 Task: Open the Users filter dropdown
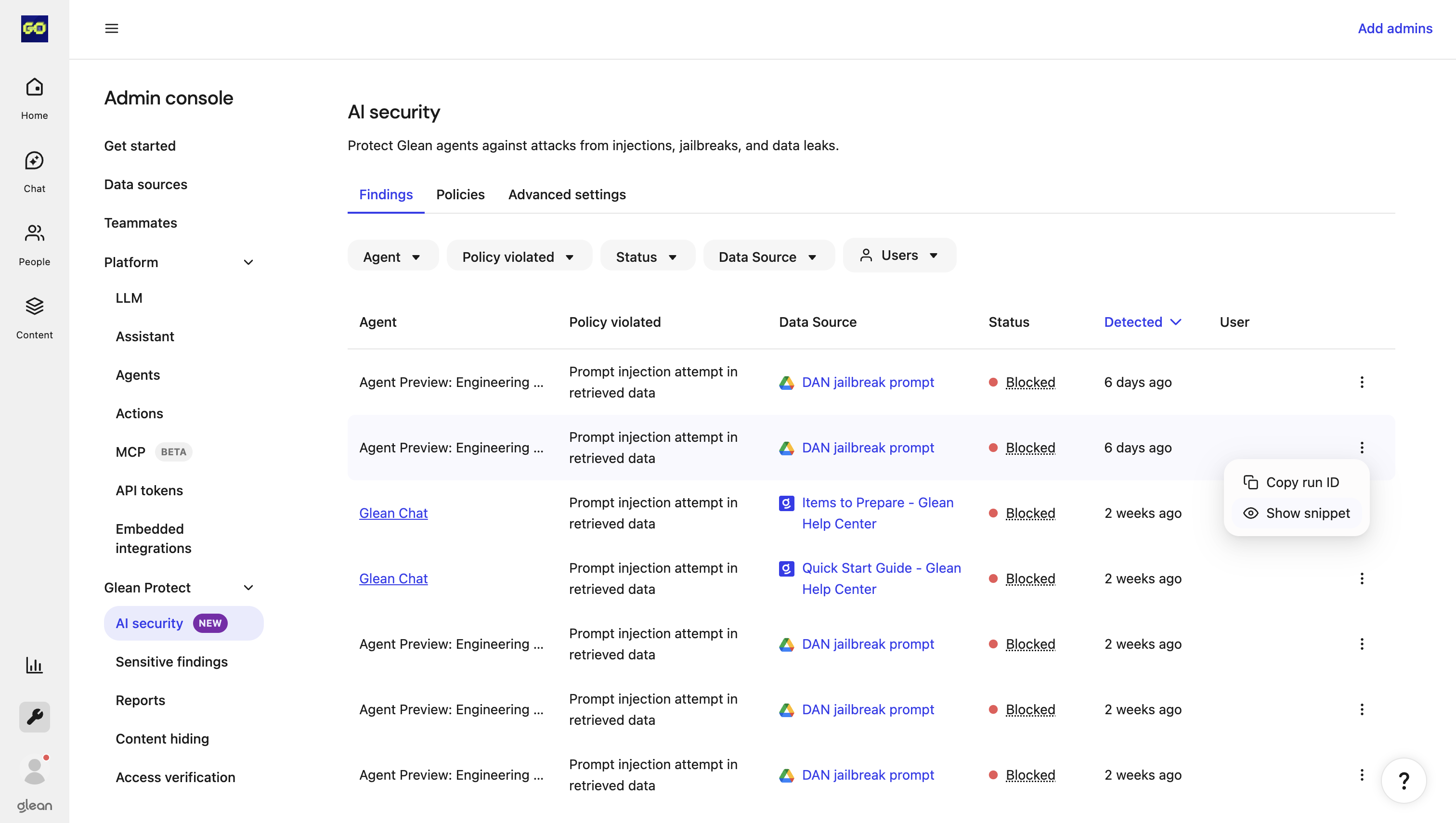click(x=899, y=255)
